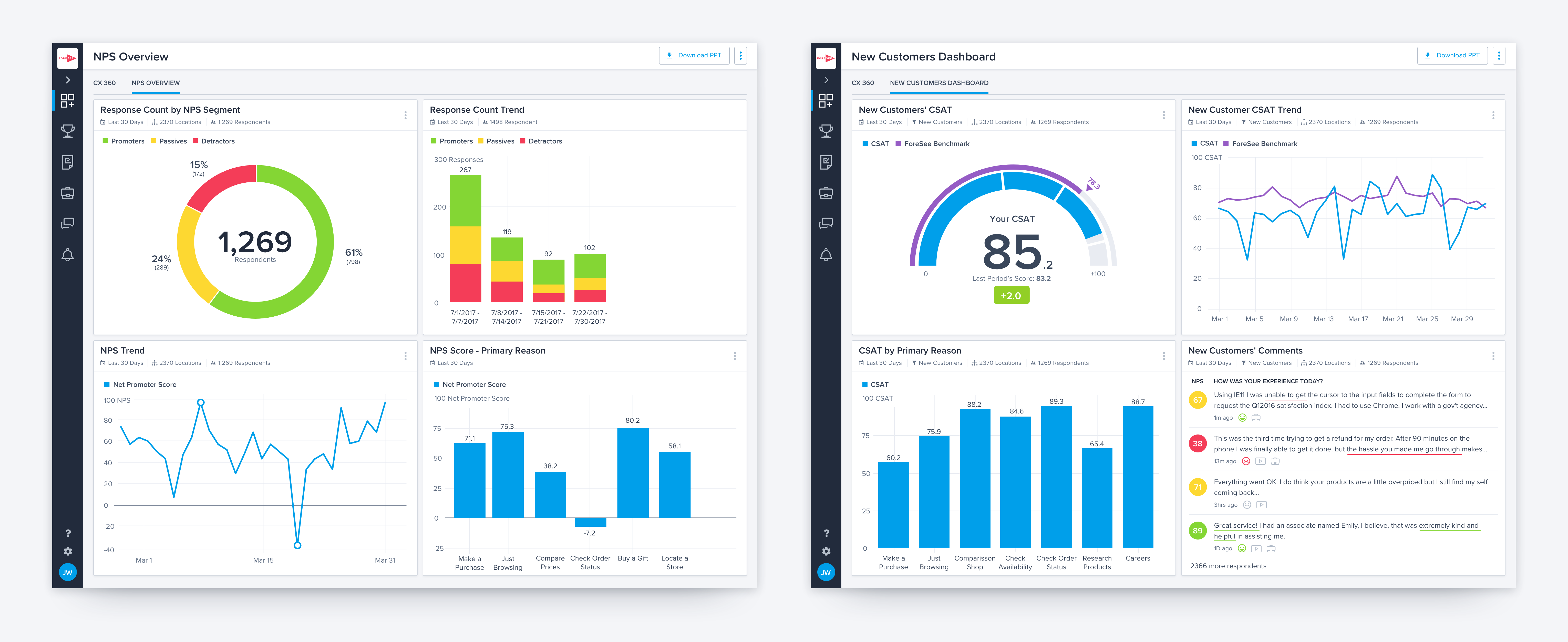Click the sad face icon on 13m ago comment
The height and width of the screenshot is (642, 1568).
click(1246, 461)
